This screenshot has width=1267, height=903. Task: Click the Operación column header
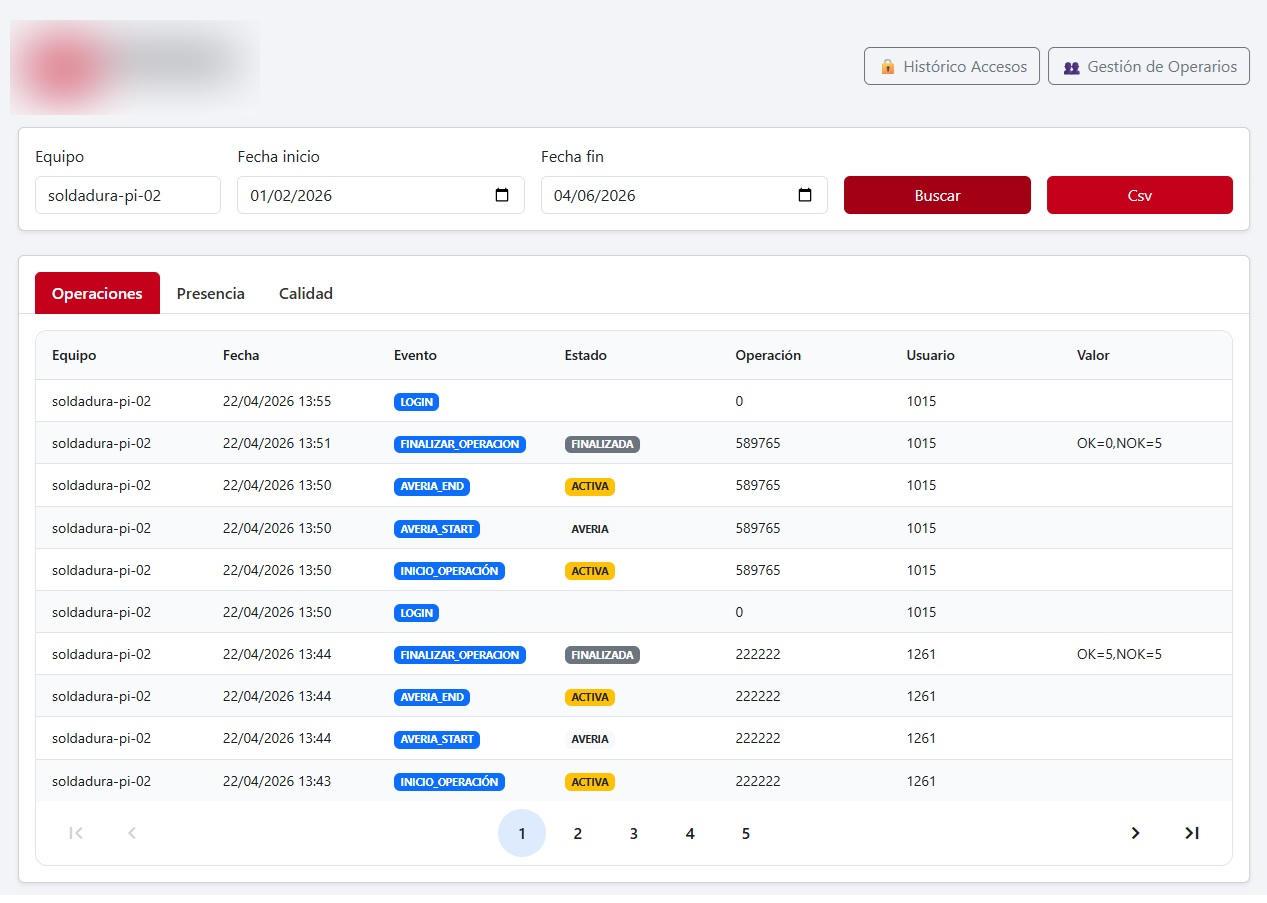click(x=768, y=355)
